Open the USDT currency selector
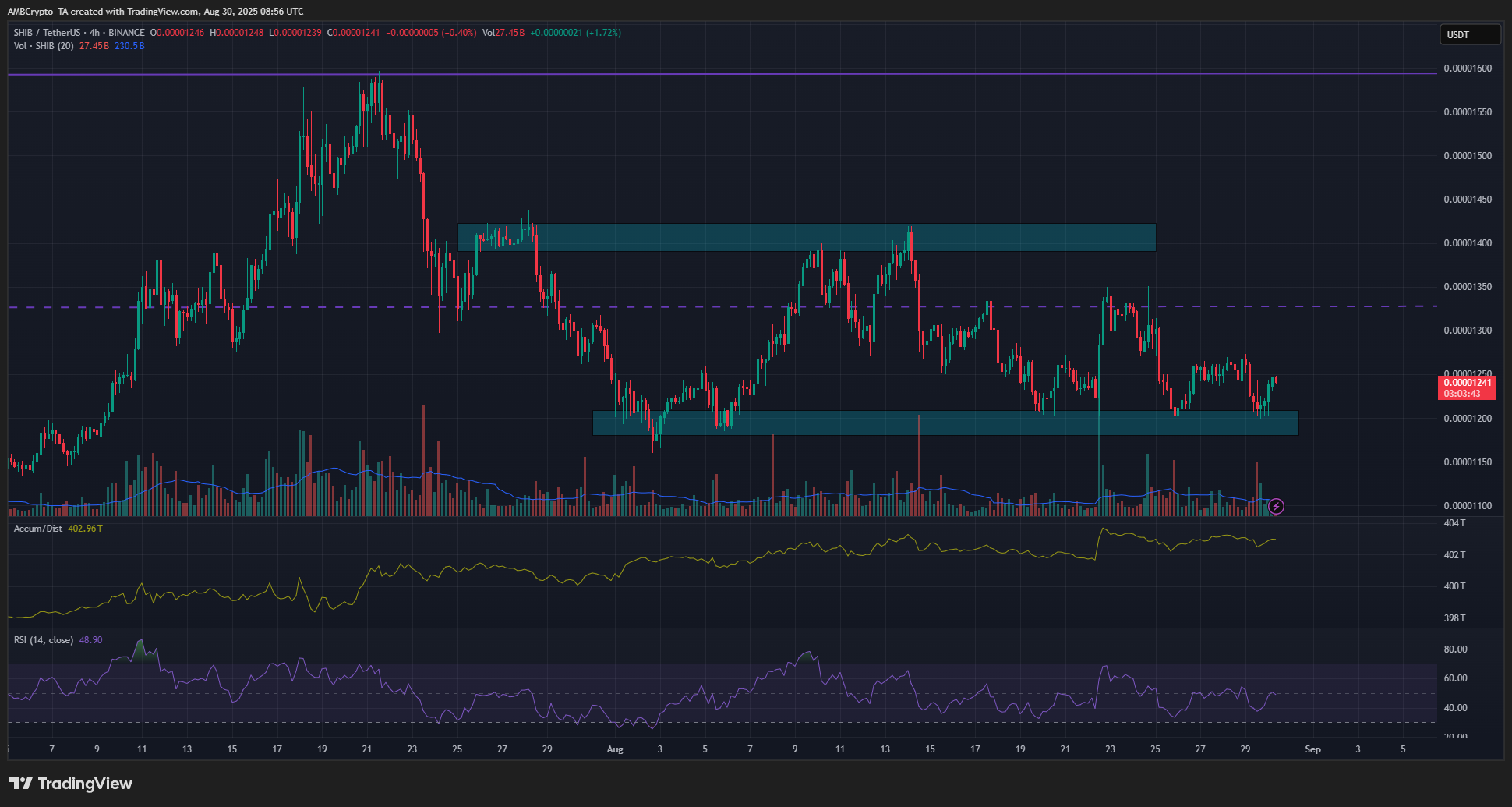 click(x=1469, y=34)
